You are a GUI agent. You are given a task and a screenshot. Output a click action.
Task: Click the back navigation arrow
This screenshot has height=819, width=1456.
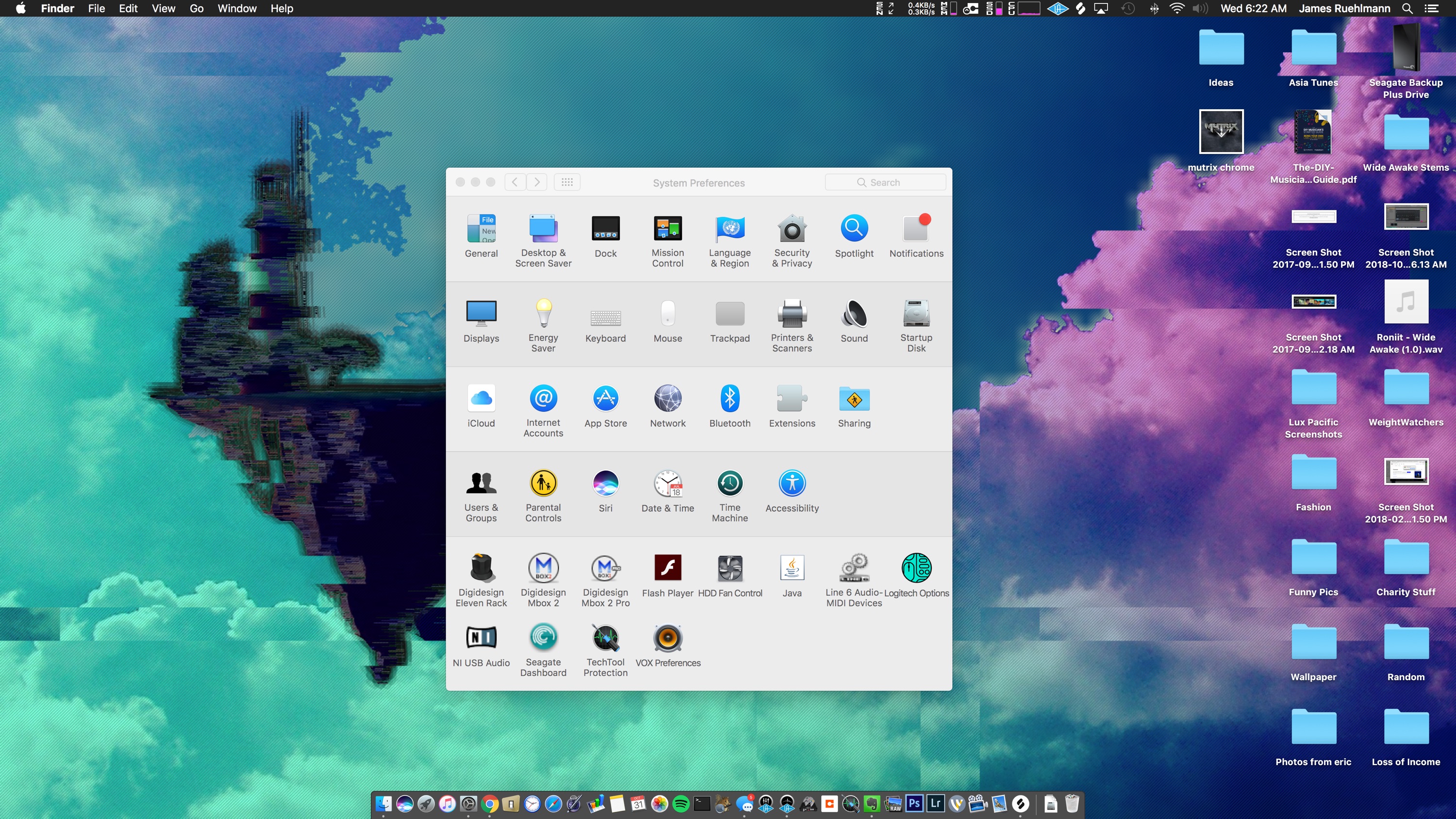point(515,182)
